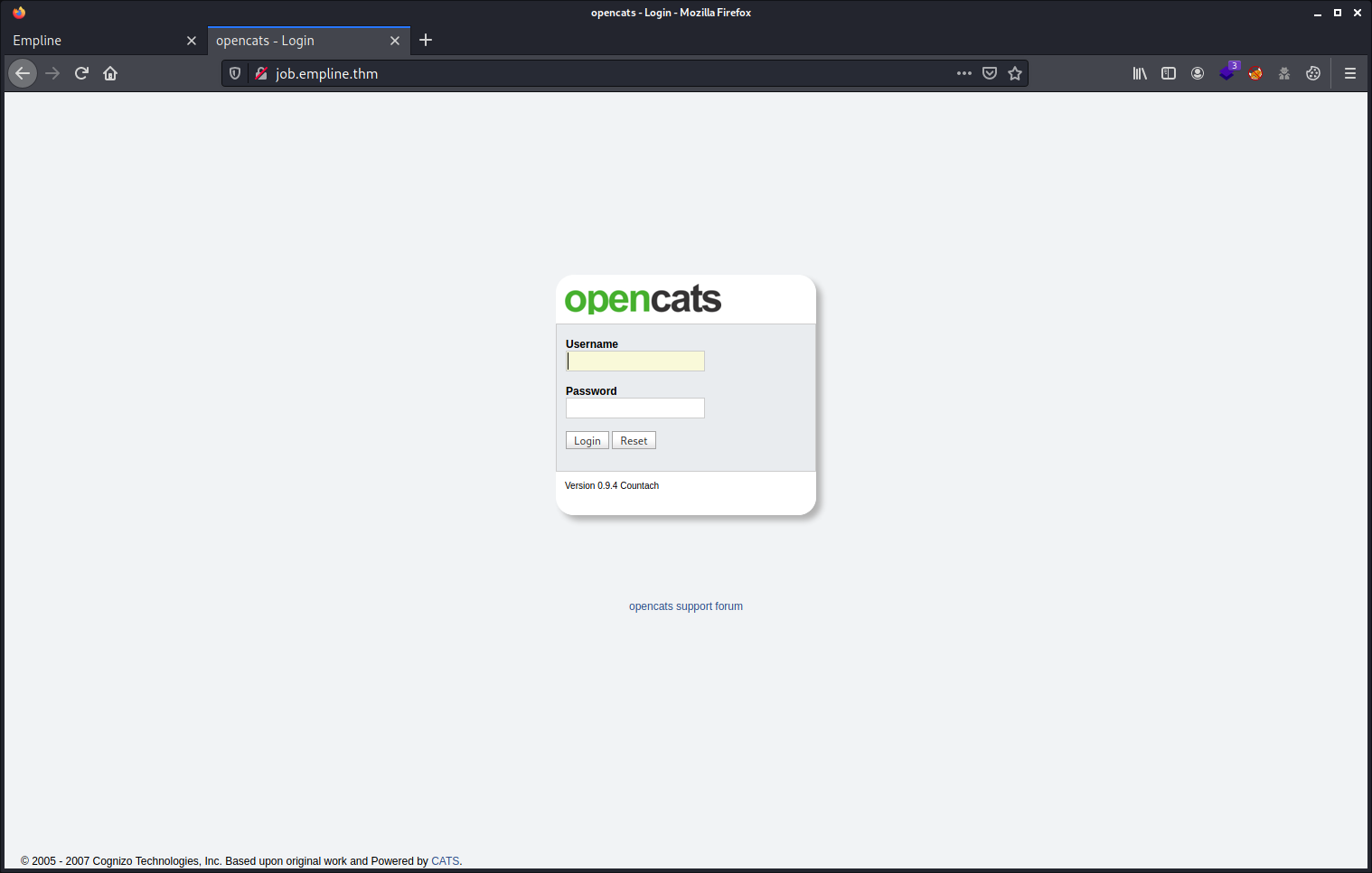The image size is (1372, 873).
Task: Go back to the previous page
Action: pos(23,73)
